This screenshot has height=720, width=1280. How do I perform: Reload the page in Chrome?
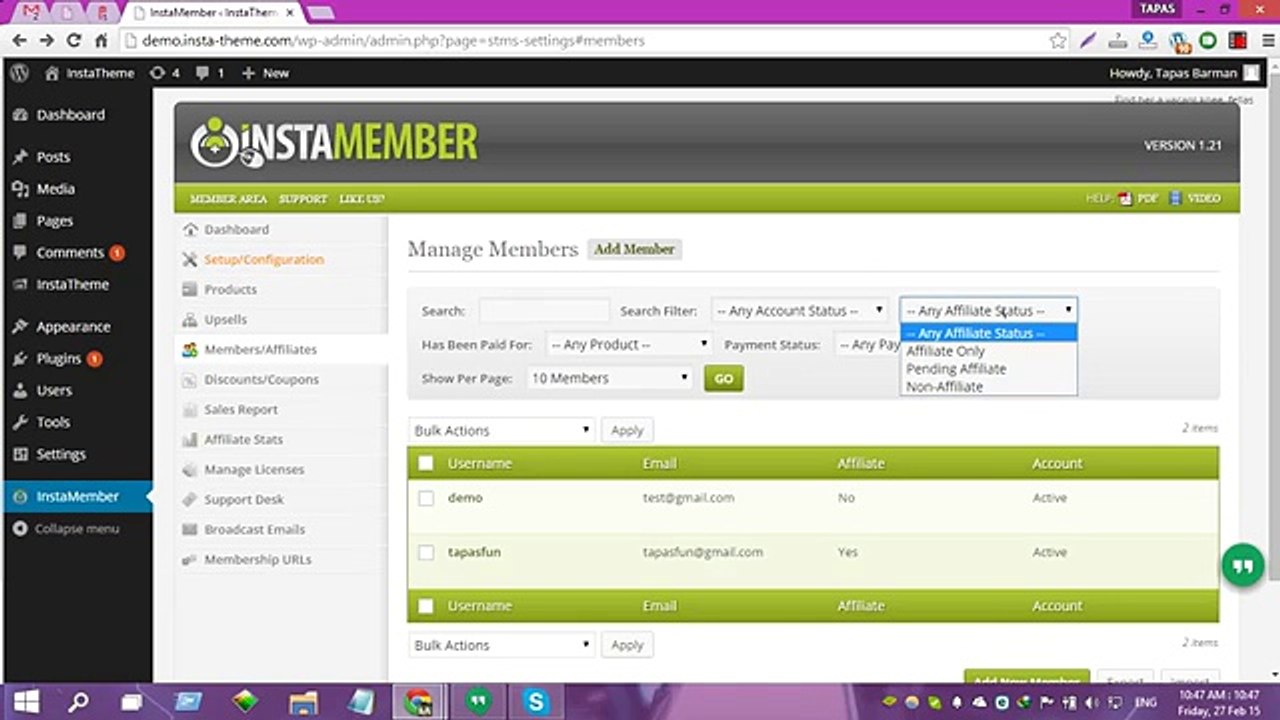73,41
